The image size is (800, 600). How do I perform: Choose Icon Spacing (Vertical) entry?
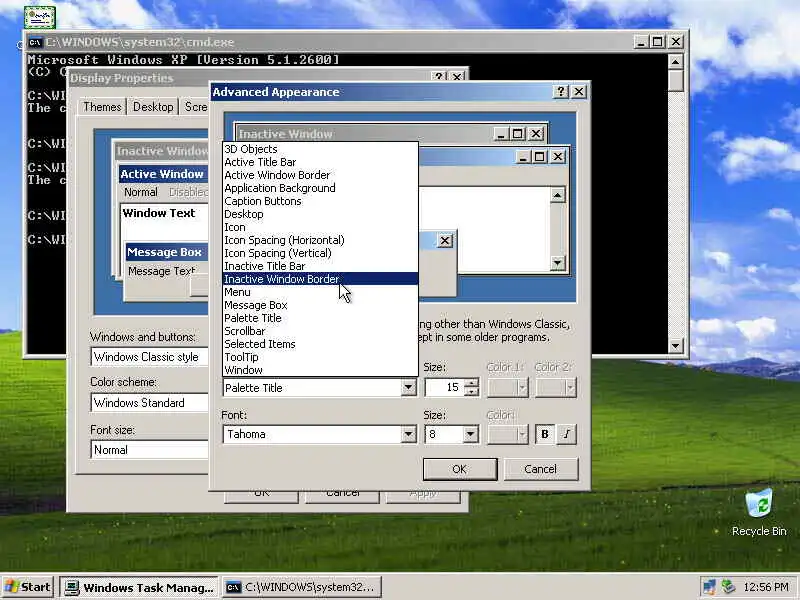coord(320,253)
